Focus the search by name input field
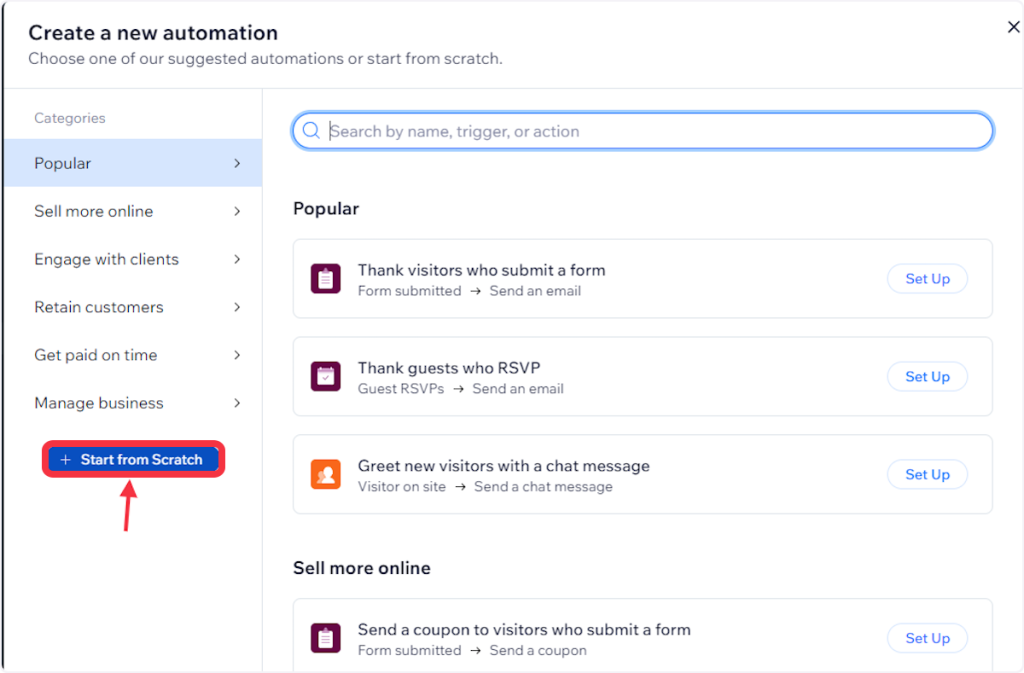Screen dimensions: 1024x673 coord(650,131)
